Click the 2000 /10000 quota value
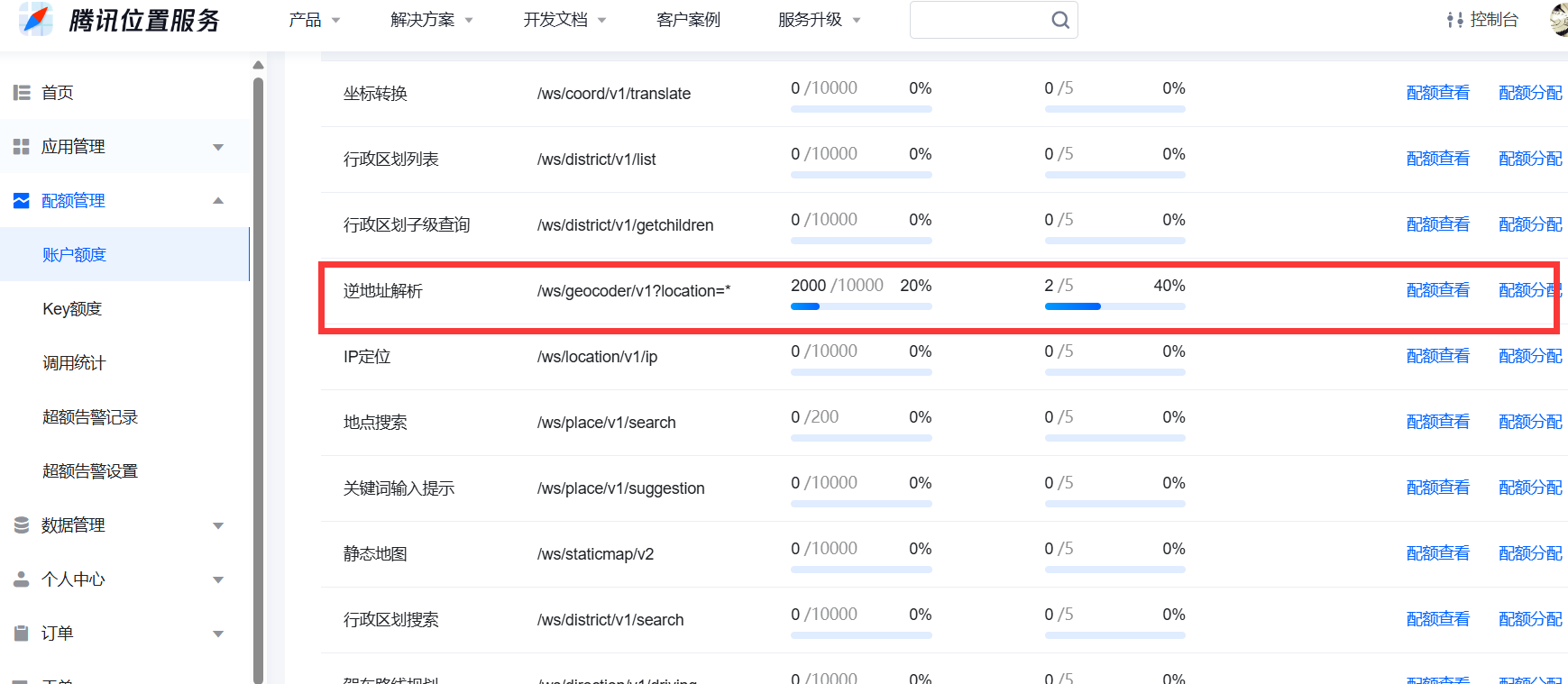The image size is (1568, 684). (x=837, y=286)
